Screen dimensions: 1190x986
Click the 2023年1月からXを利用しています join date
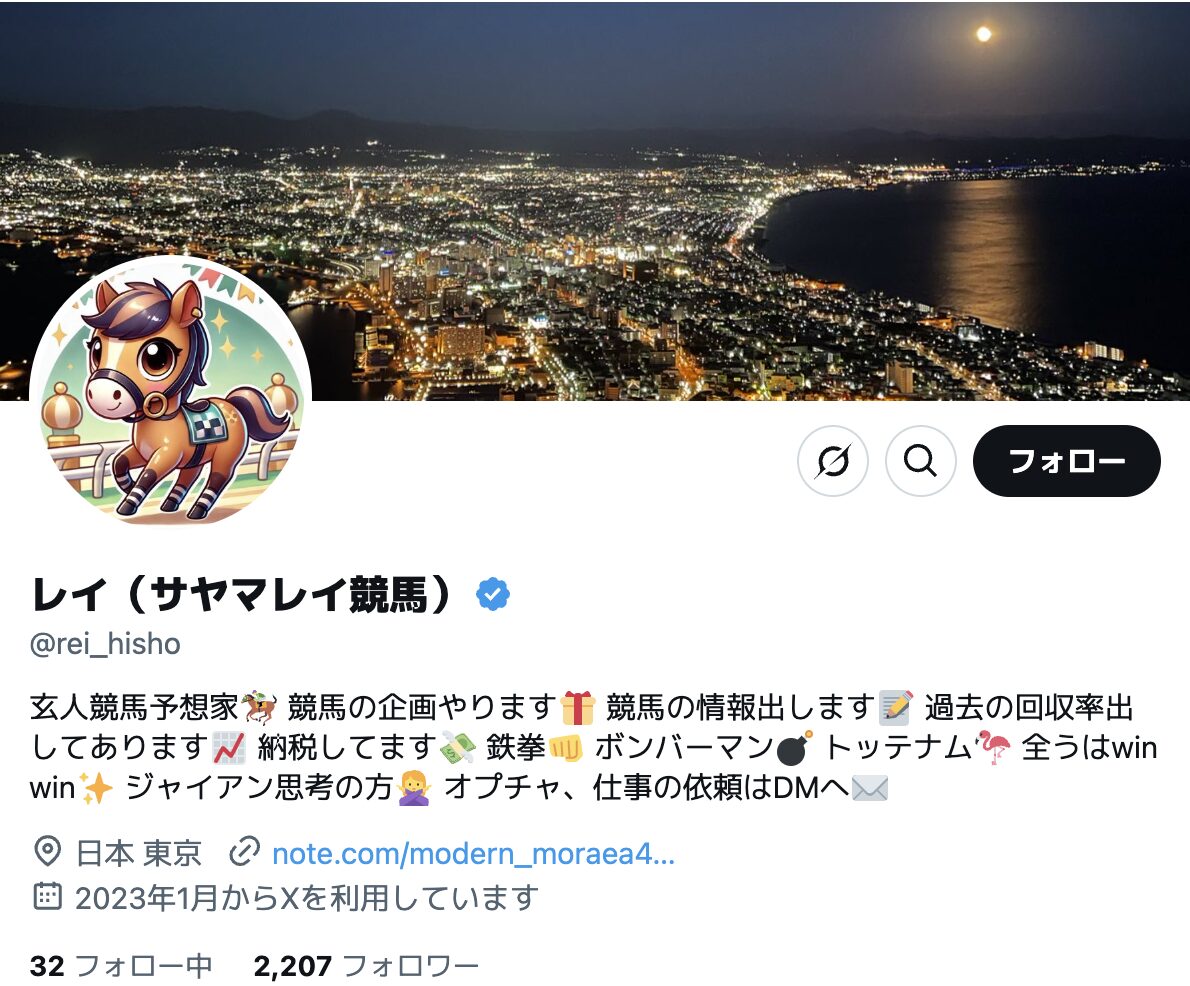(307, 898)
